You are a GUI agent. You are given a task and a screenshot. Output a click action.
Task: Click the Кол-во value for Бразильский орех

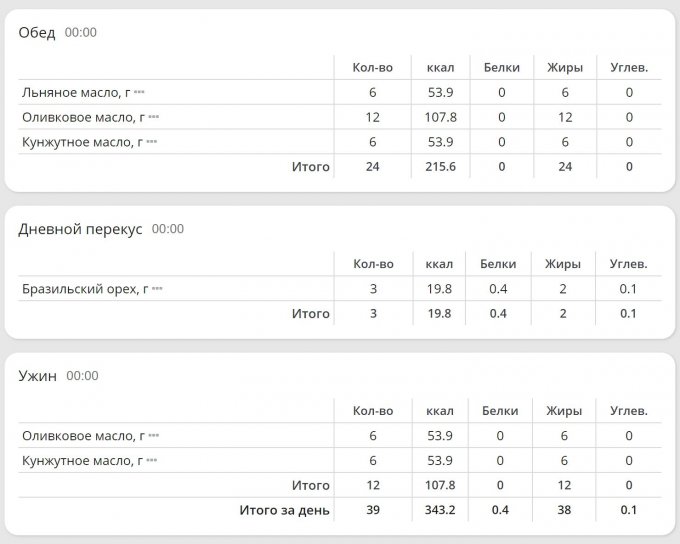tap(373, 289)
